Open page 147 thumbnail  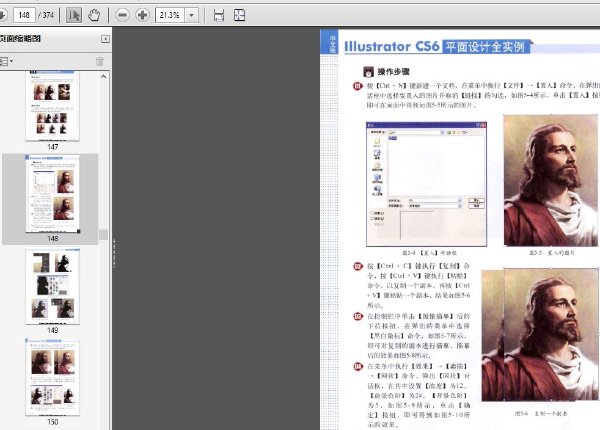pos(53,106)
